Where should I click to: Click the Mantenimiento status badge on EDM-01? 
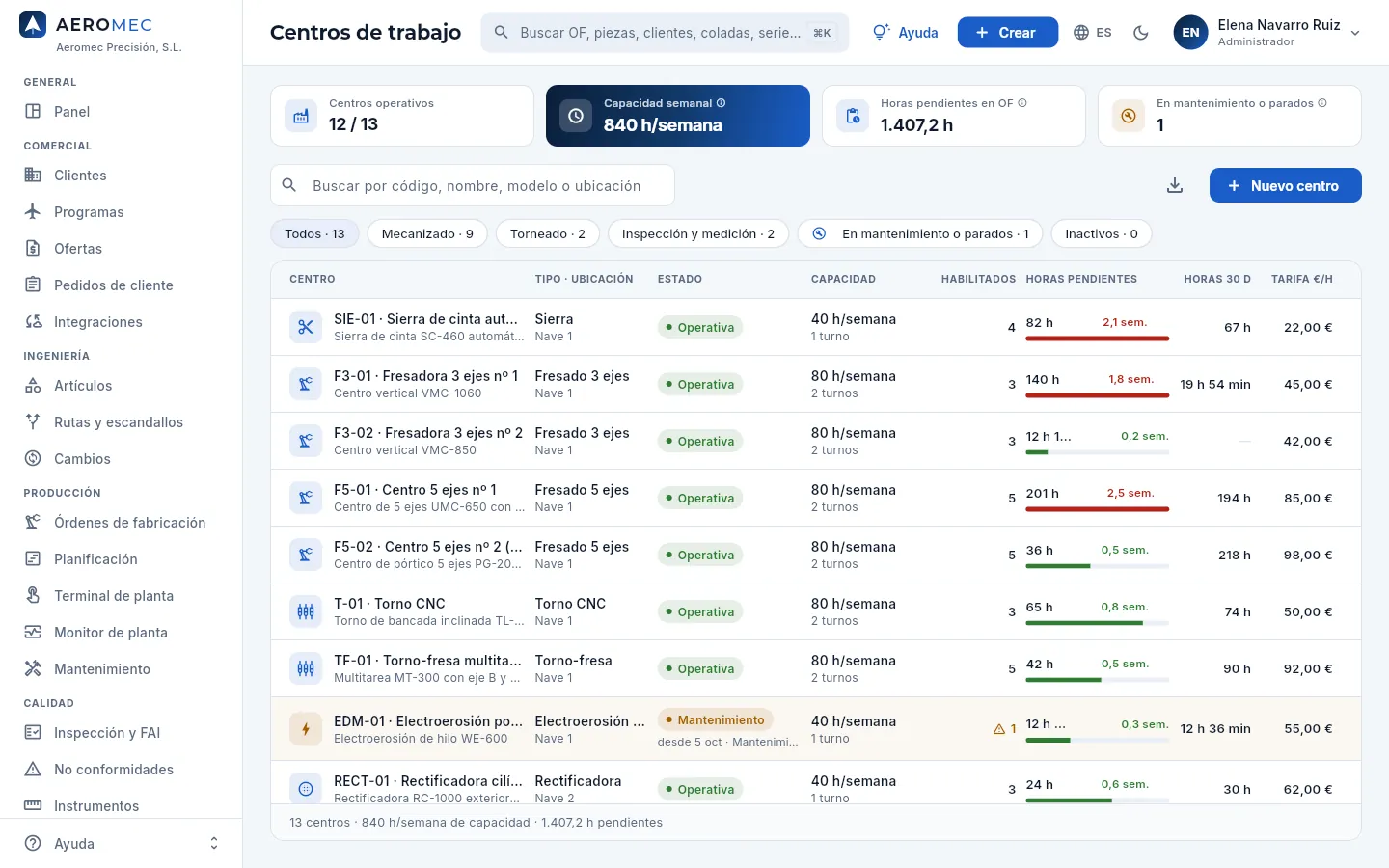click(715, 720)
